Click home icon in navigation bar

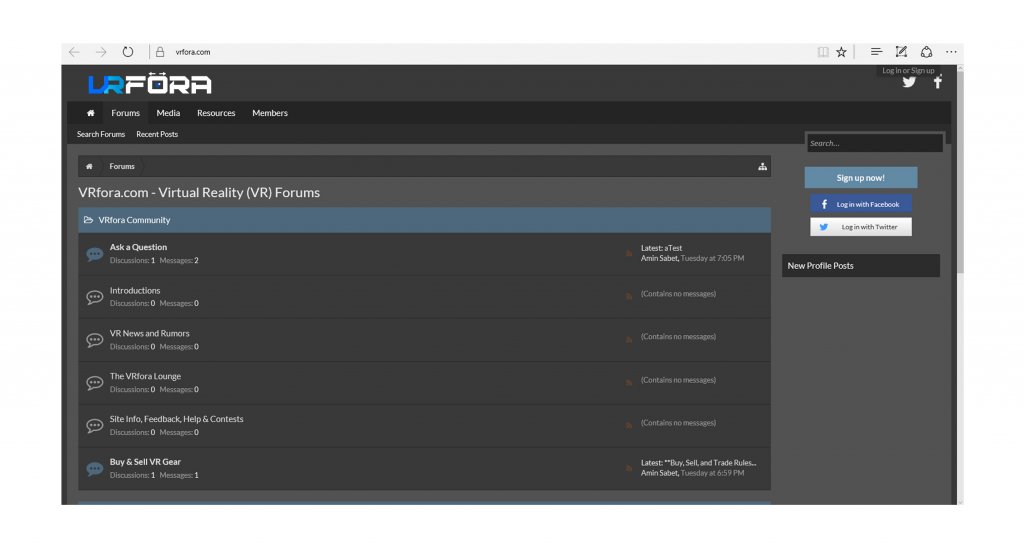coord(91,113)
